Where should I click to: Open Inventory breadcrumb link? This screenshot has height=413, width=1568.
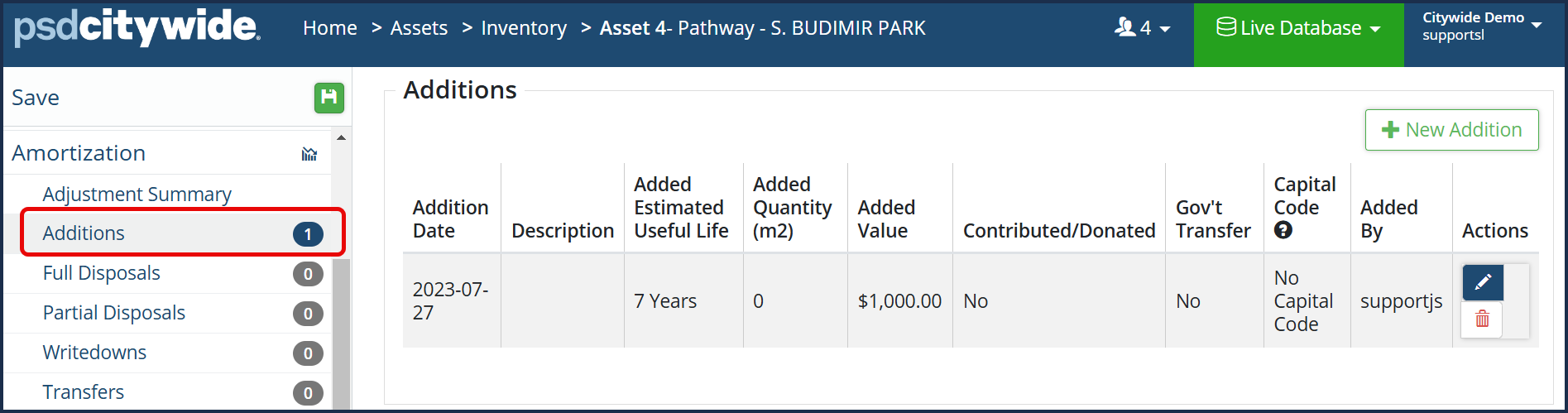[524, 28]
